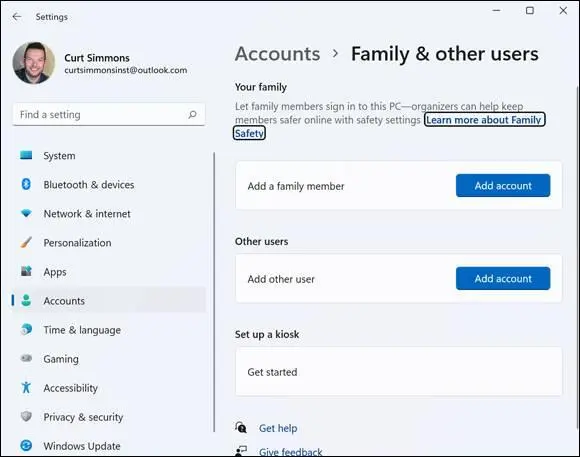Open Apps section using its icon
The image size is (580, 457).
pyautogui.click(x=26, y=271)
